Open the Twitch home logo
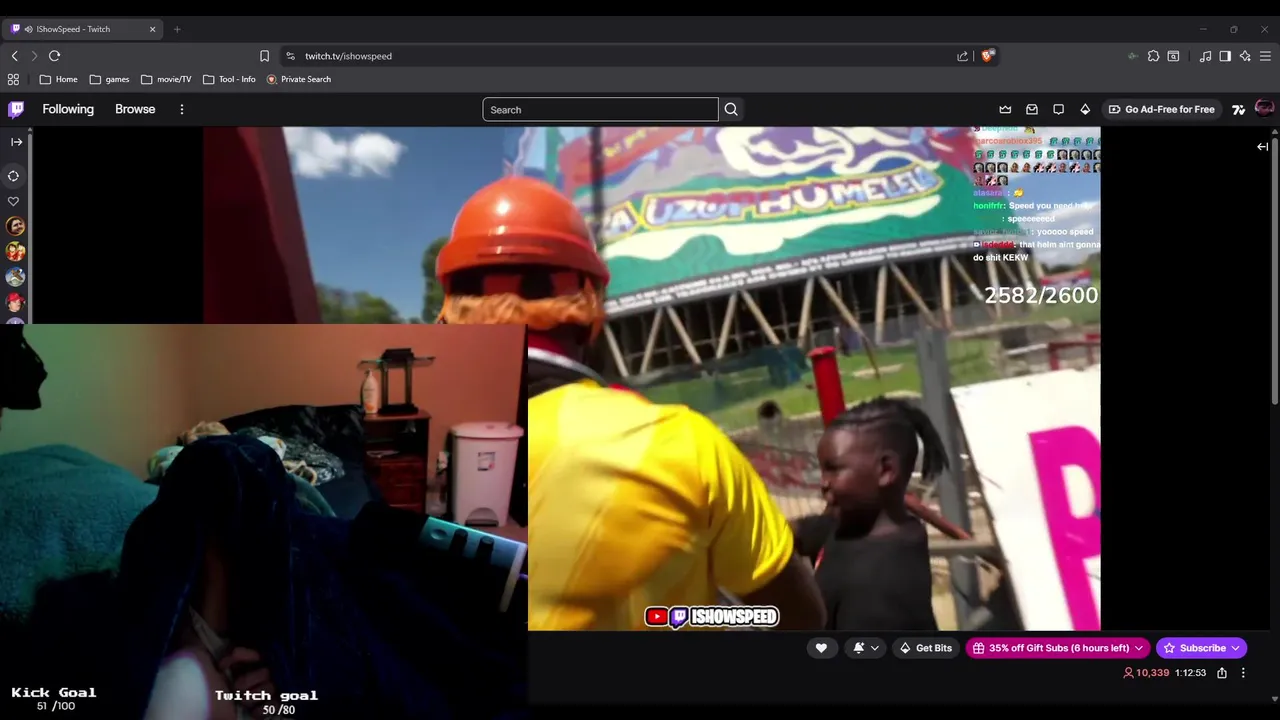1280x720 pixels. click(x=16, y=109)
